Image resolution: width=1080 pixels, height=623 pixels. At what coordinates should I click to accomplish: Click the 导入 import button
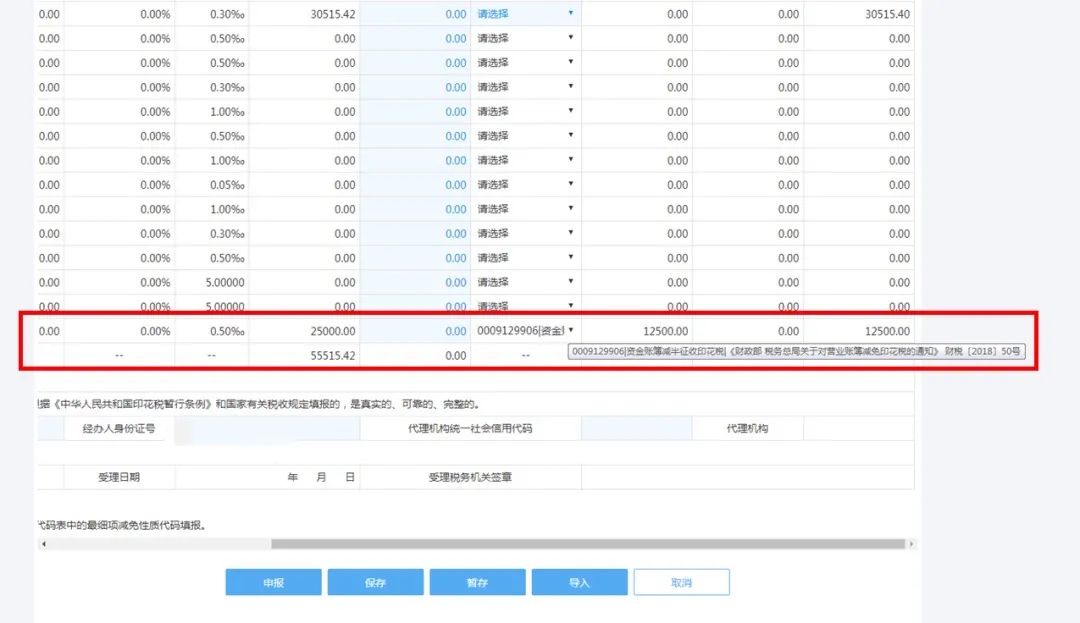tap(579, 582)
